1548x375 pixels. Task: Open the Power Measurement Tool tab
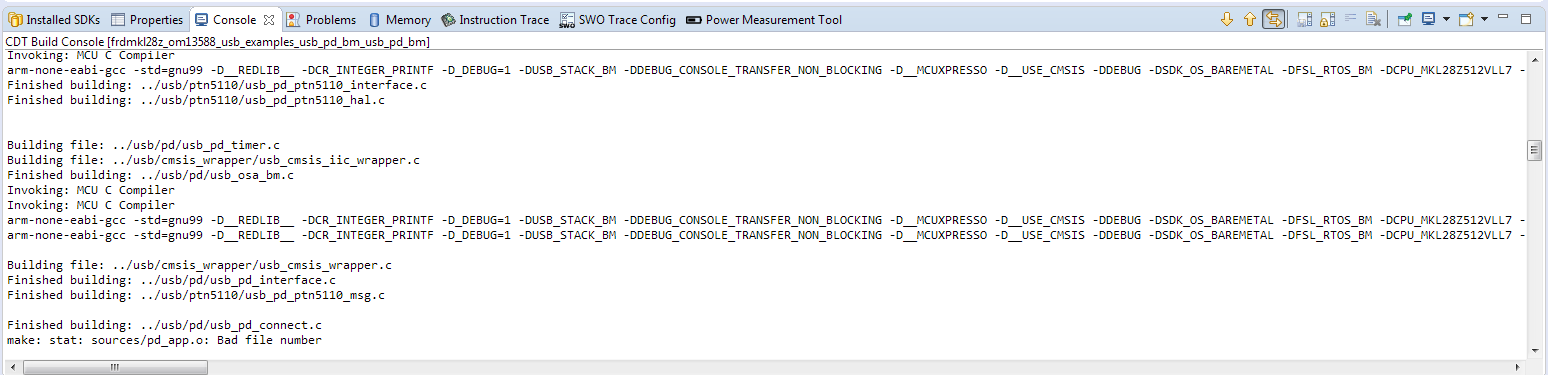tap(763, 20)
